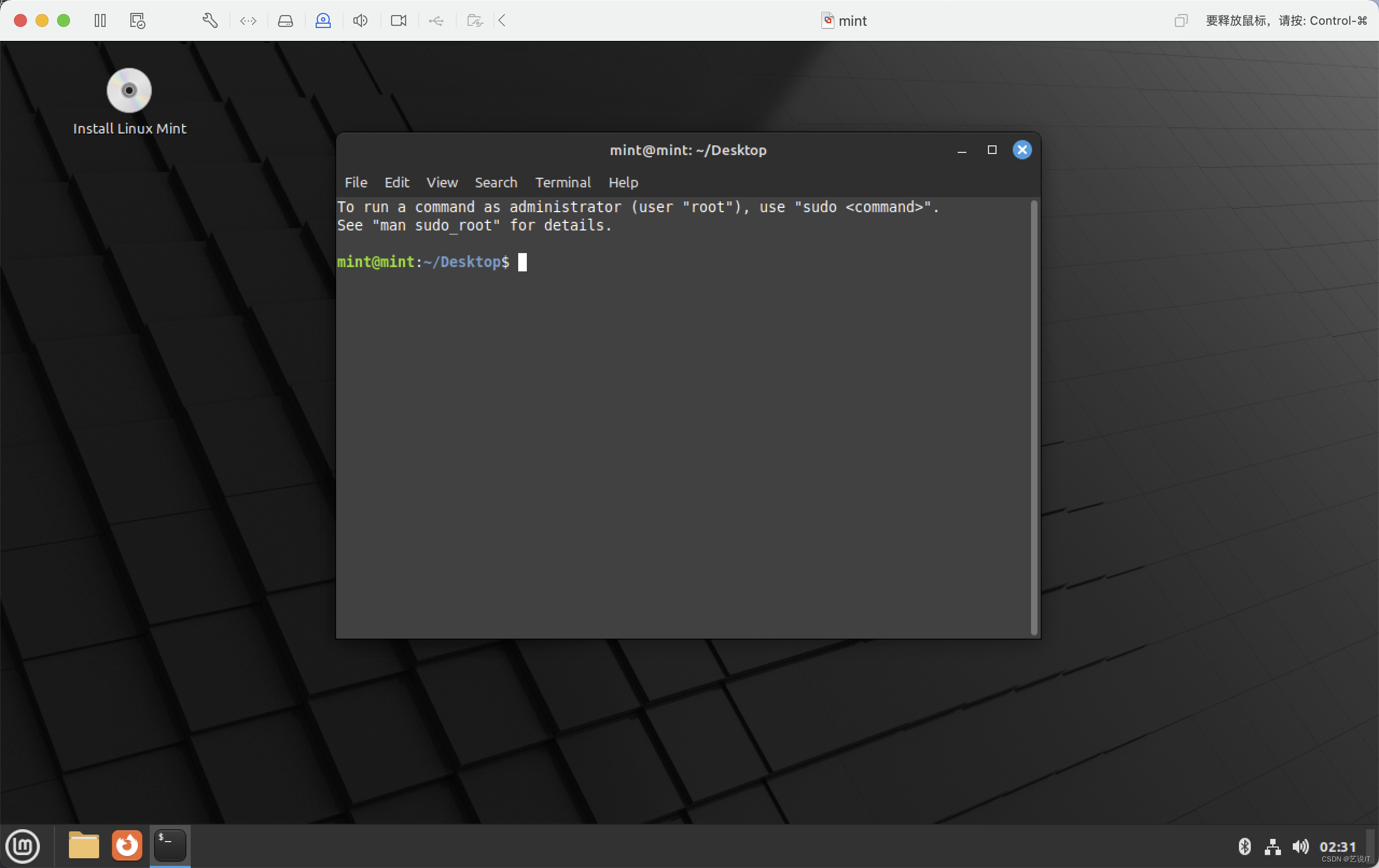Open the volume slider tray icon
This screenshot has height=868, width=1379.
(x=1300, y=846)
